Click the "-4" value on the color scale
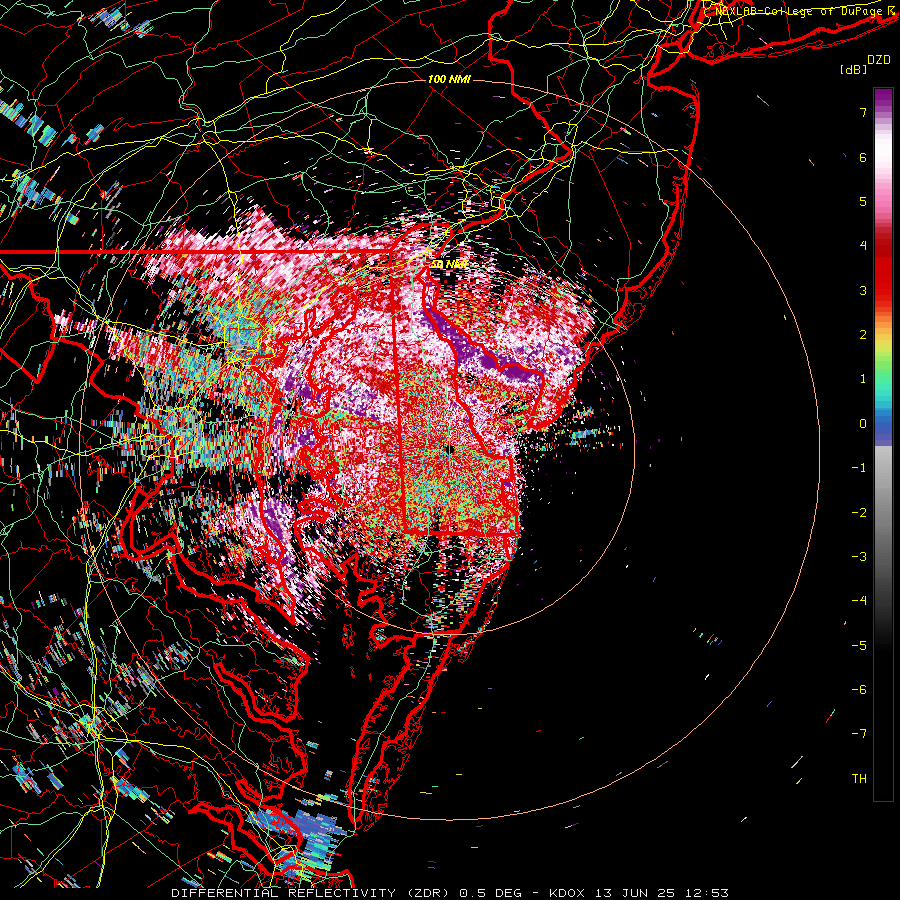This screenshot has width=900, height=900. coord(859,601)
